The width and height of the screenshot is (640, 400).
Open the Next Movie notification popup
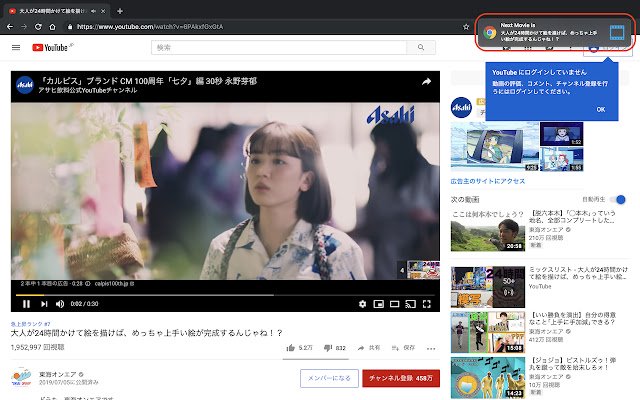(x=556, y=32)
